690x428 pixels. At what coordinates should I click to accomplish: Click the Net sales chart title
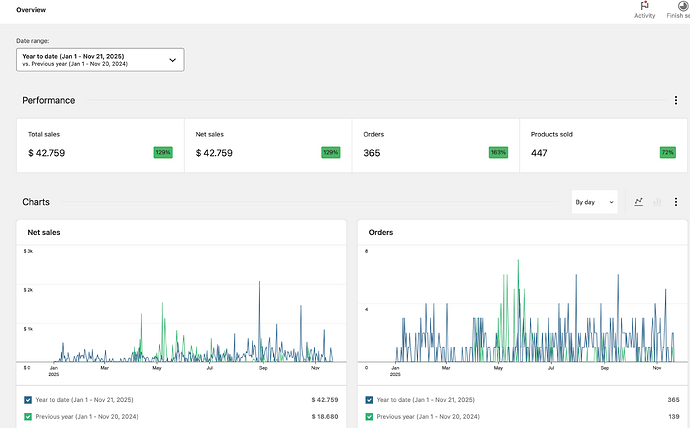tap(44, 232)
